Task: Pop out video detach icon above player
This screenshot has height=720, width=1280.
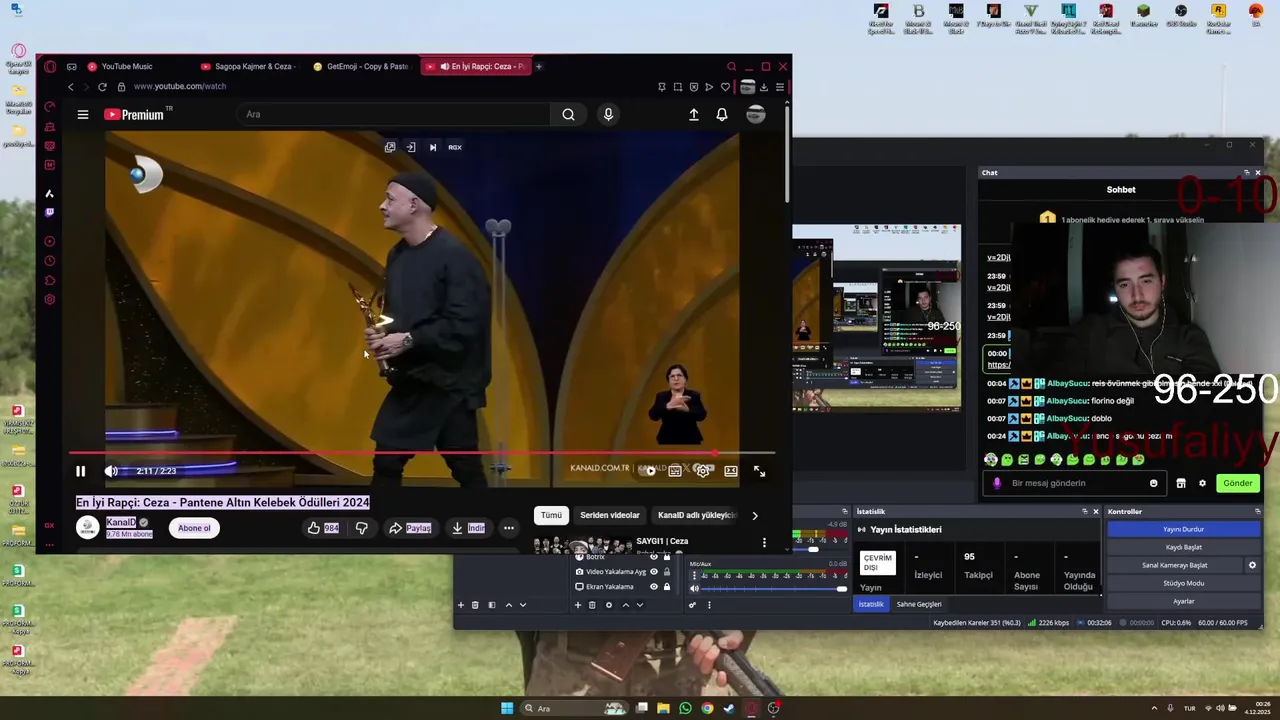Action: tap(390, 147)
